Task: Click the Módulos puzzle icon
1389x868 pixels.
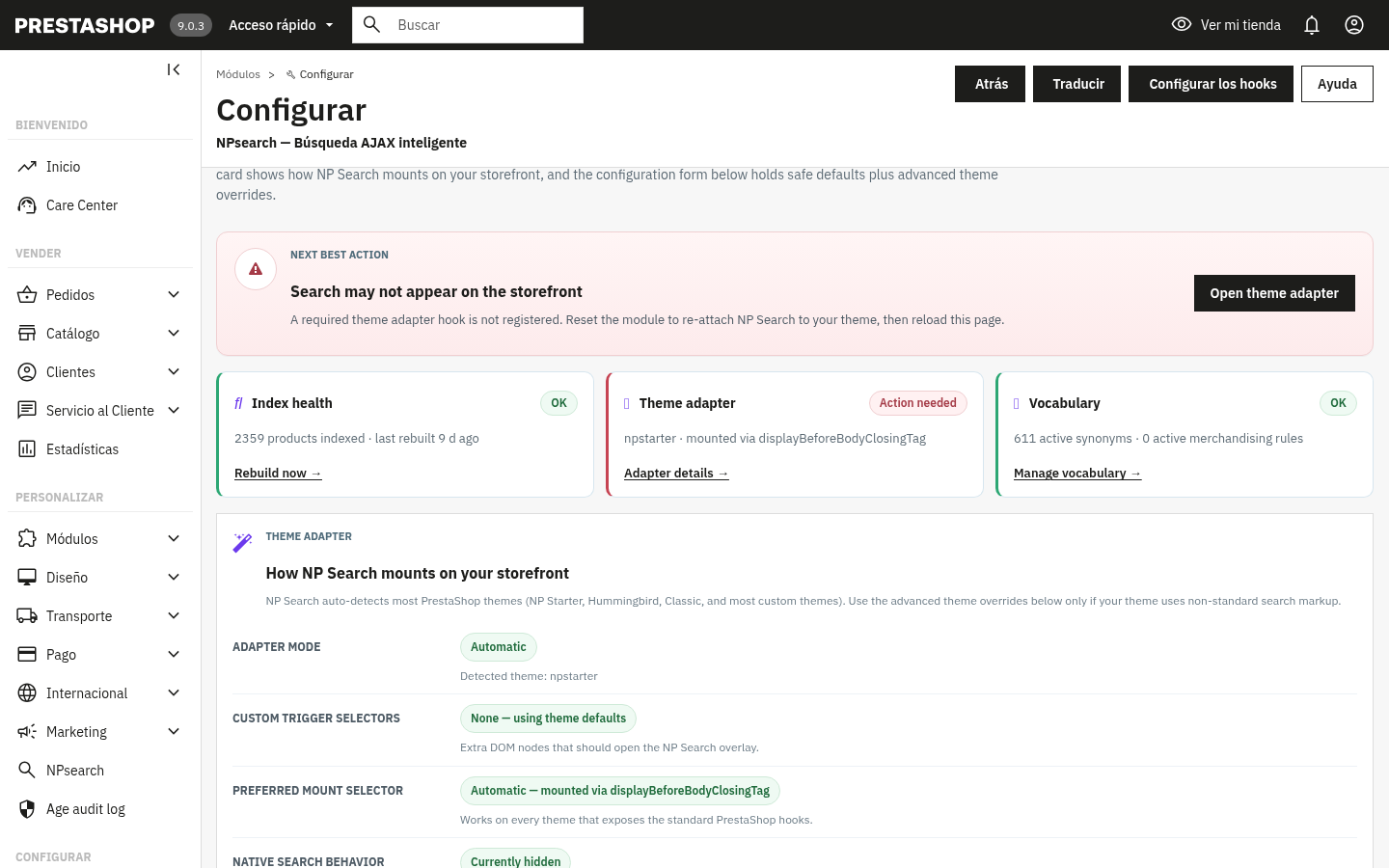Action: click(27, 539)
